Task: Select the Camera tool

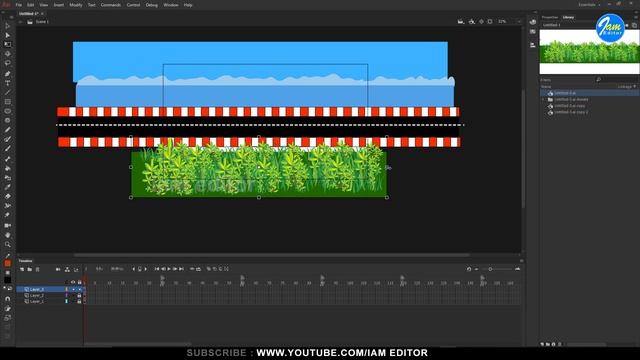Action: (x=8, y=225)
